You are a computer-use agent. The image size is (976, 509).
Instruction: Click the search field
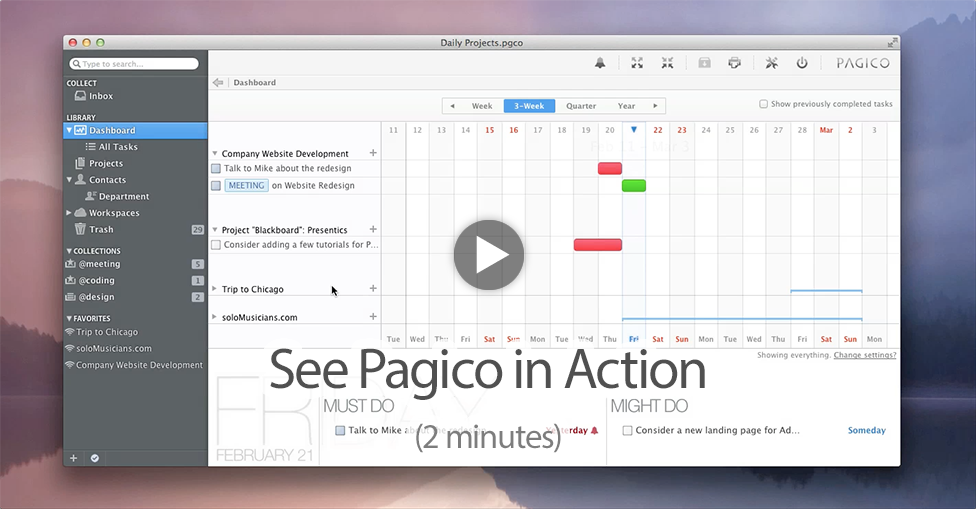134,63
